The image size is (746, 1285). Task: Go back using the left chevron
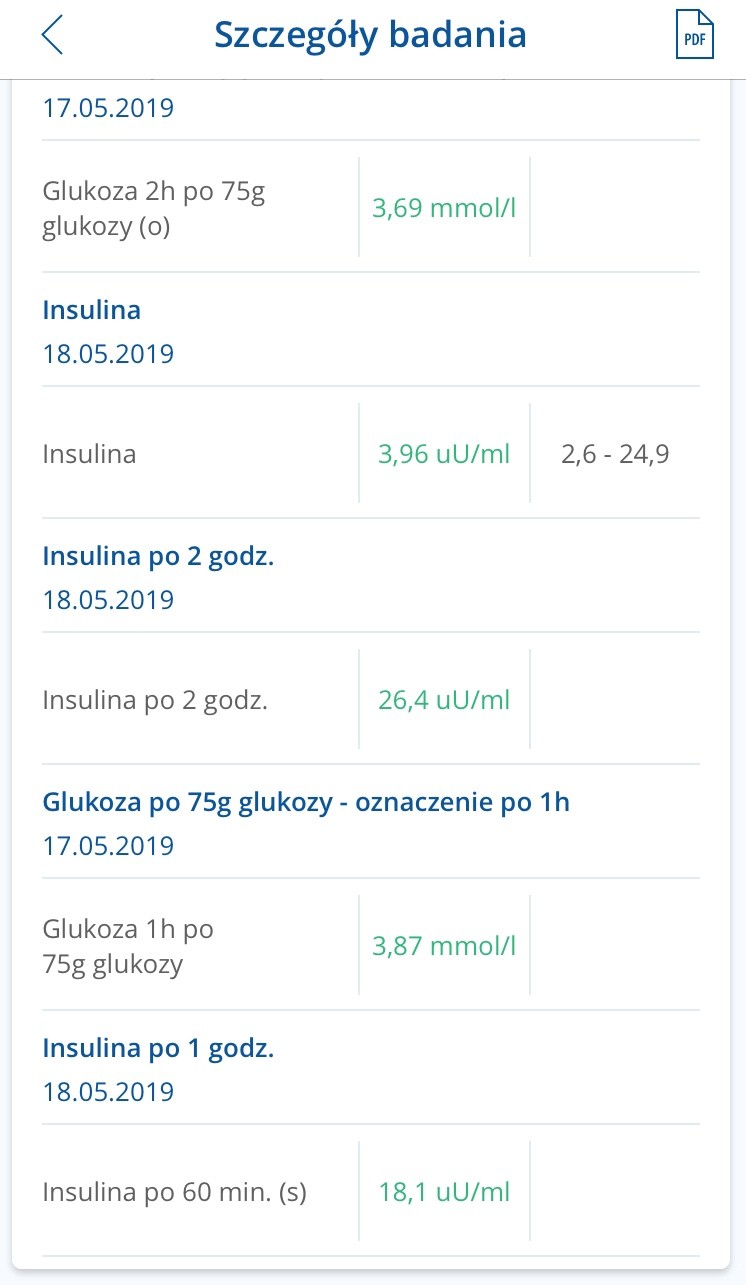coord(52,35)
